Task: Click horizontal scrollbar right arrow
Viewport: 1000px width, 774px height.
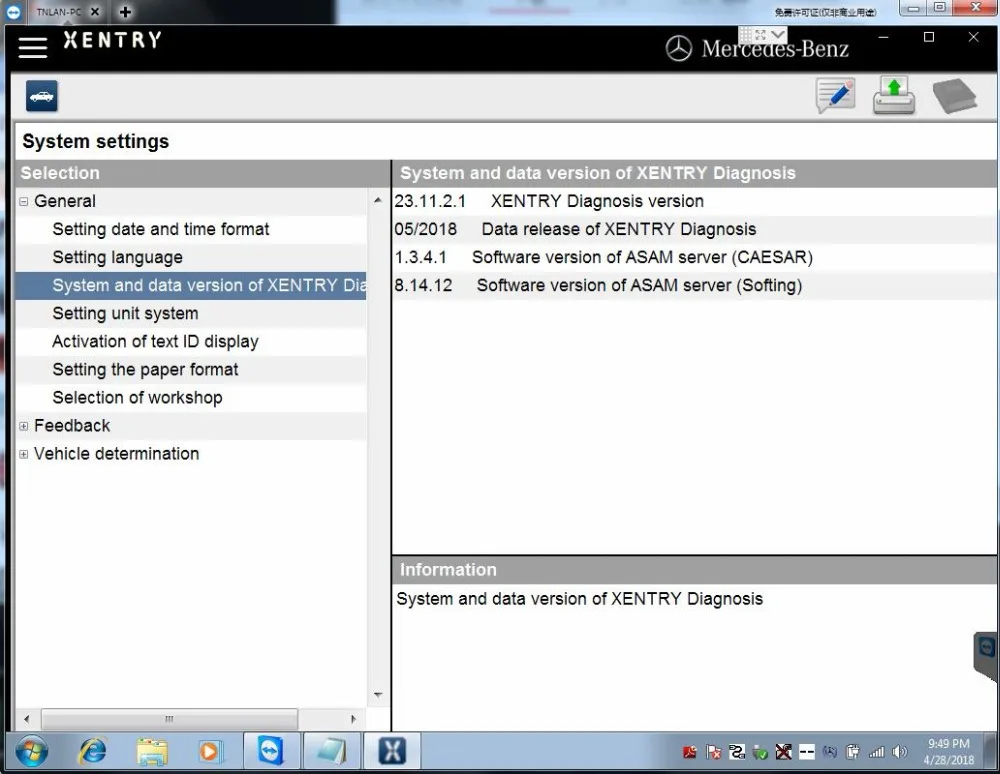Action: click(353, 719)
